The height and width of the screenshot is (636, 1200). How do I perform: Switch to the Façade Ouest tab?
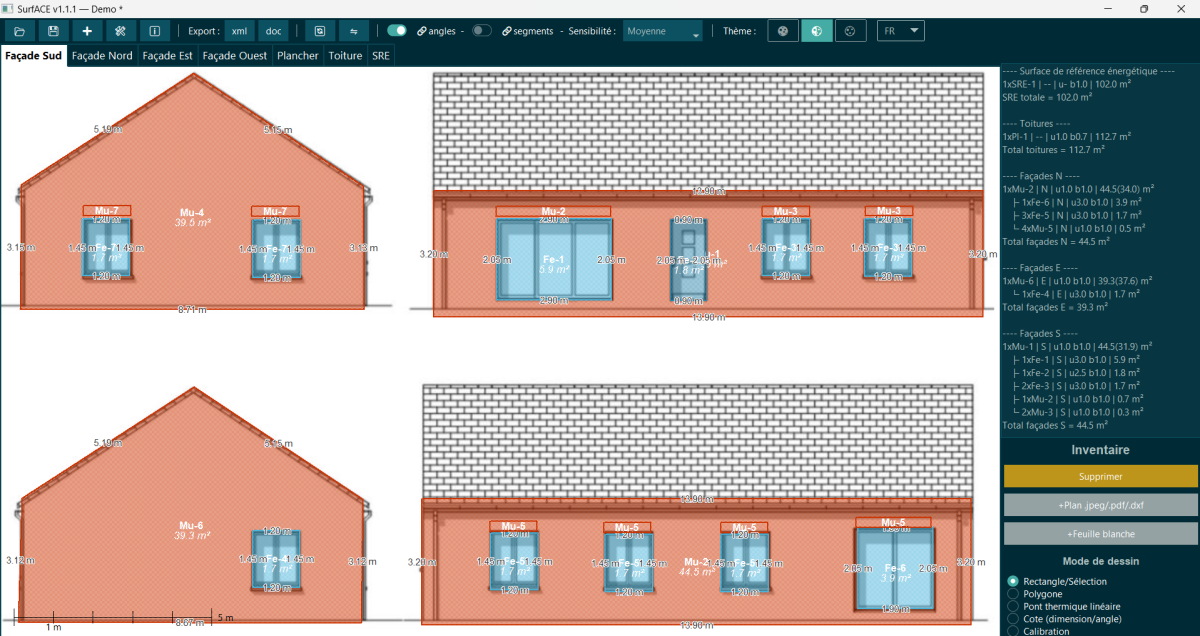tap(235, 56)
